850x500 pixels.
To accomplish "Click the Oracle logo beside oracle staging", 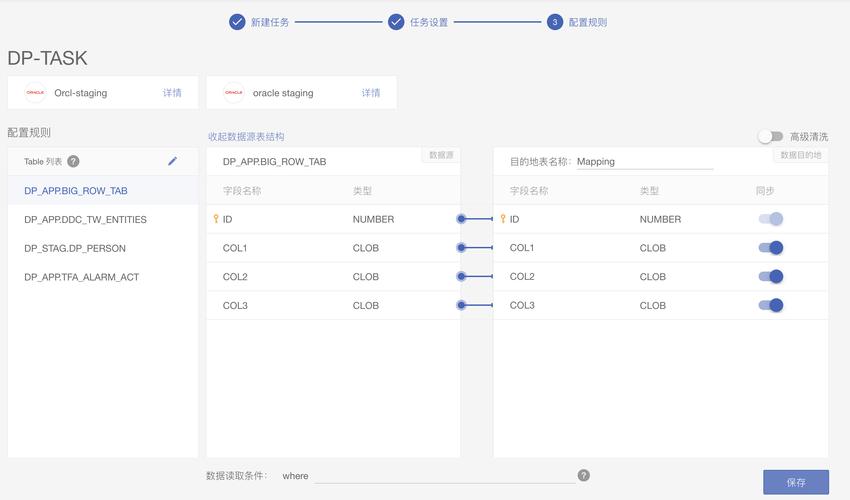I will tap(234, 93).
